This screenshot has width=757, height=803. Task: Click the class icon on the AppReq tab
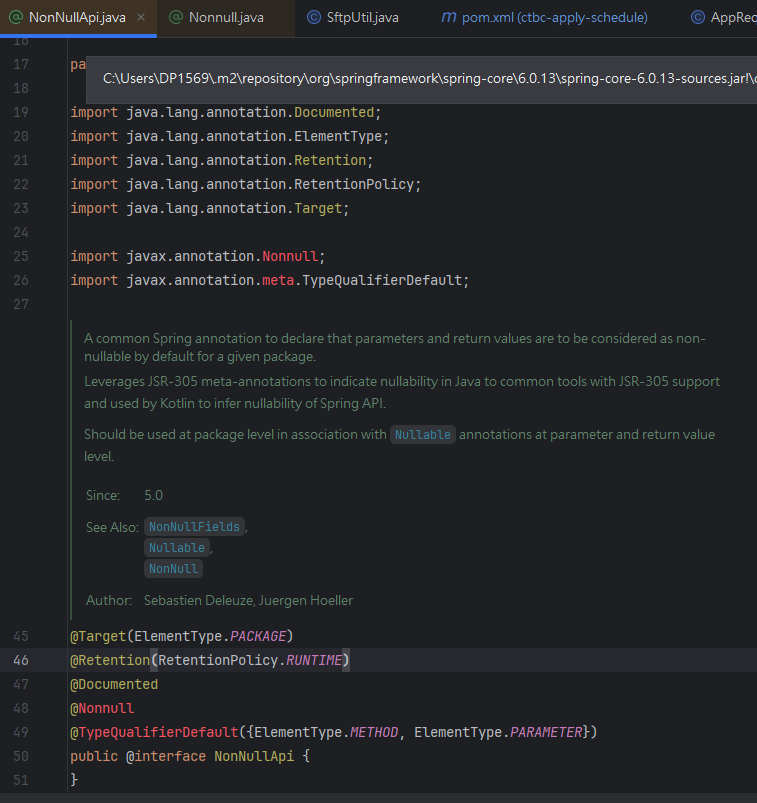698,17
